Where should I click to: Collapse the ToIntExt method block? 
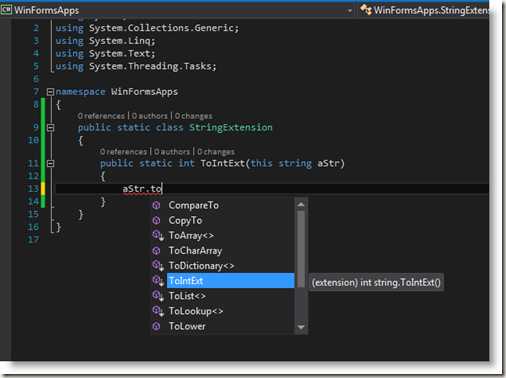[x=50, y=163]
